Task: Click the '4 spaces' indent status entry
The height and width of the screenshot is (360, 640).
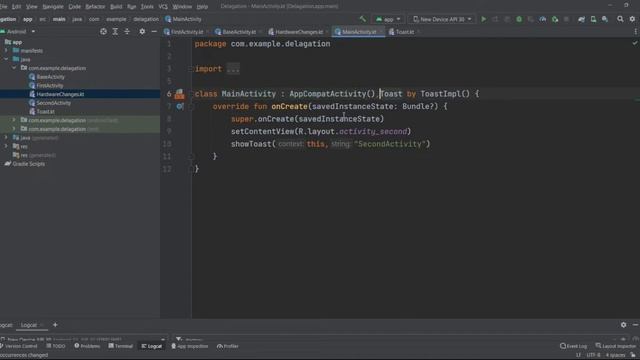Action: [615, 355]
